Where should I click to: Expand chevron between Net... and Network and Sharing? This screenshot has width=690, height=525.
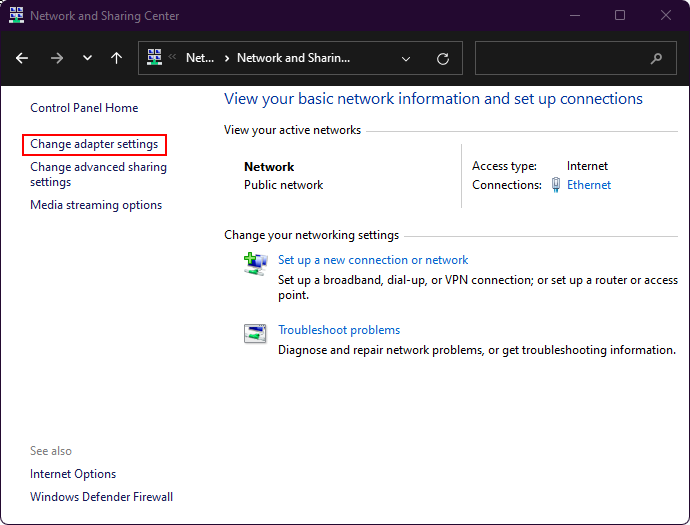click(226, 58)
